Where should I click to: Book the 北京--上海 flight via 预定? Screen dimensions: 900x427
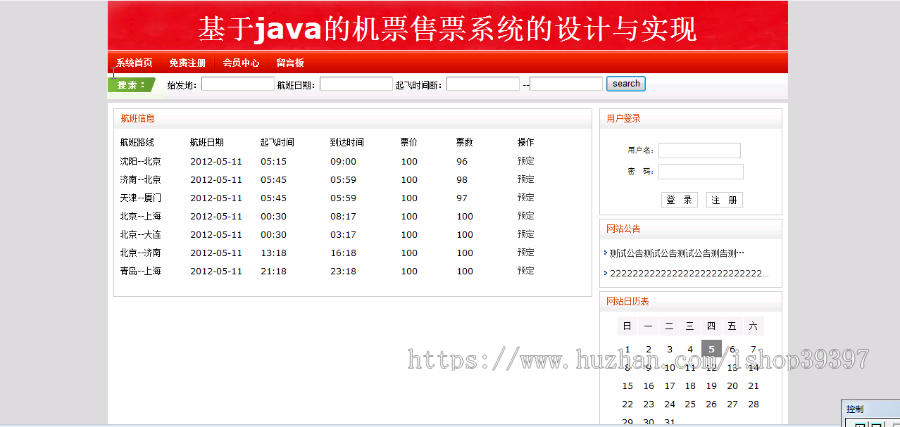click(526, 216)
